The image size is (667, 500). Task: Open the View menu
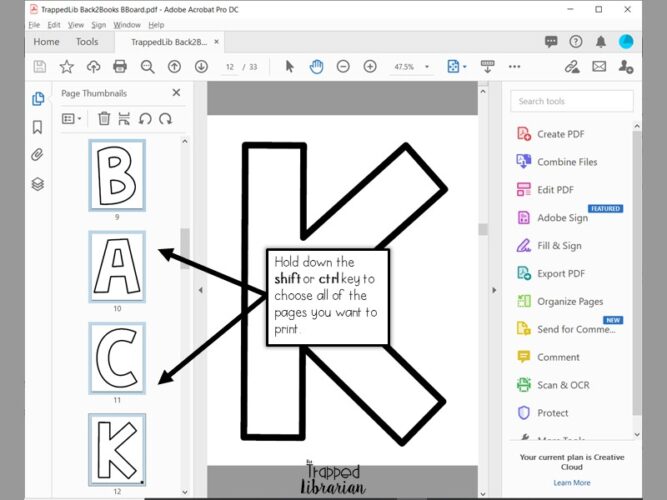76,25
